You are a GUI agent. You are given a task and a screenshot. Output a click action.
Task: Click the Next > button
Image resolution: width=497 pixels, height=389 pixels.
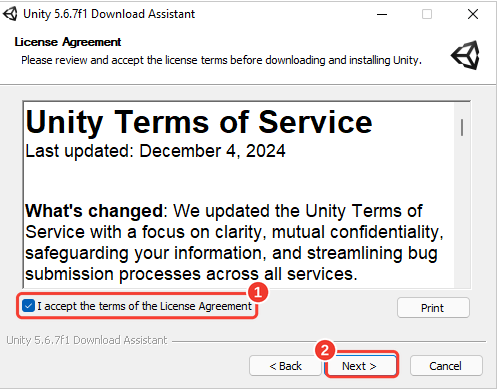tap(361, 366)
